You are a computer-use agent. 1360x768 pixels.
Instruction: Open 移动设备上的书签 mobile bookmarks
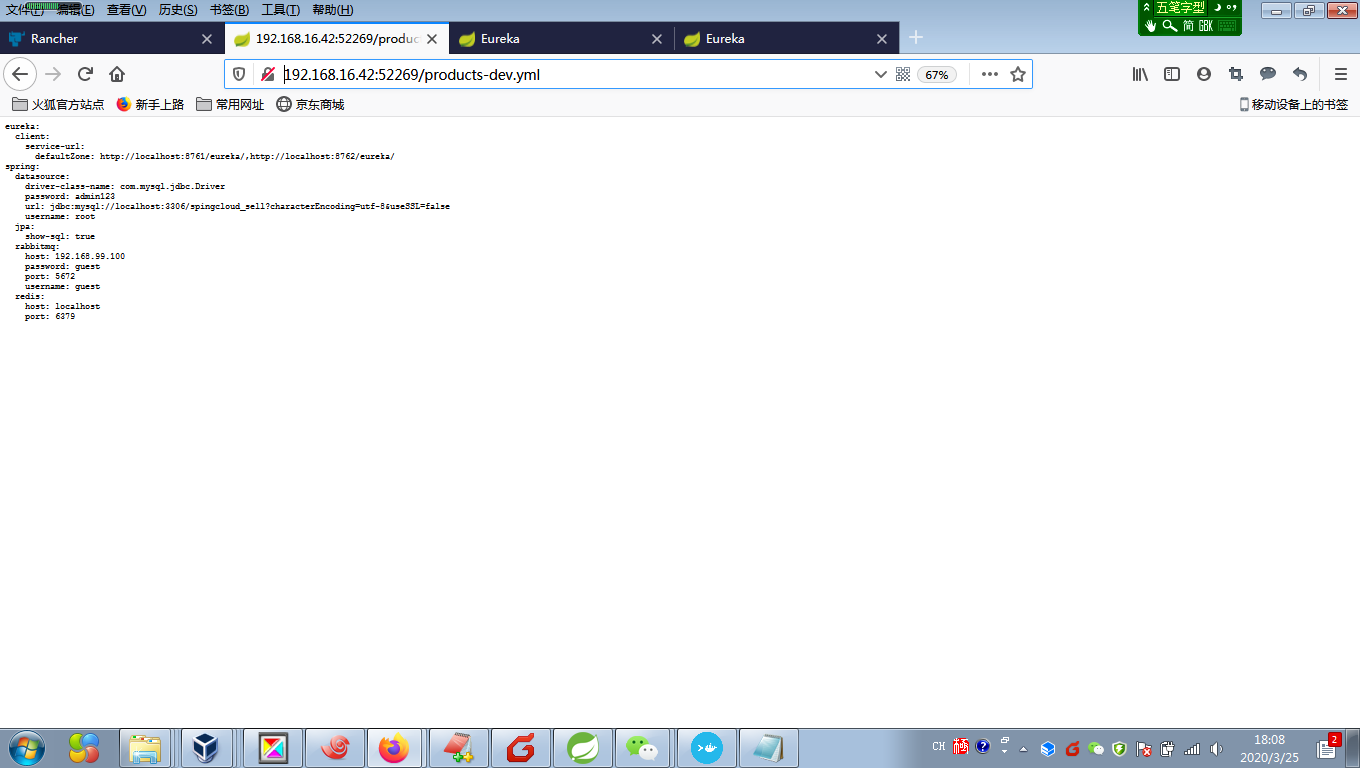(x=1294, y=104)
